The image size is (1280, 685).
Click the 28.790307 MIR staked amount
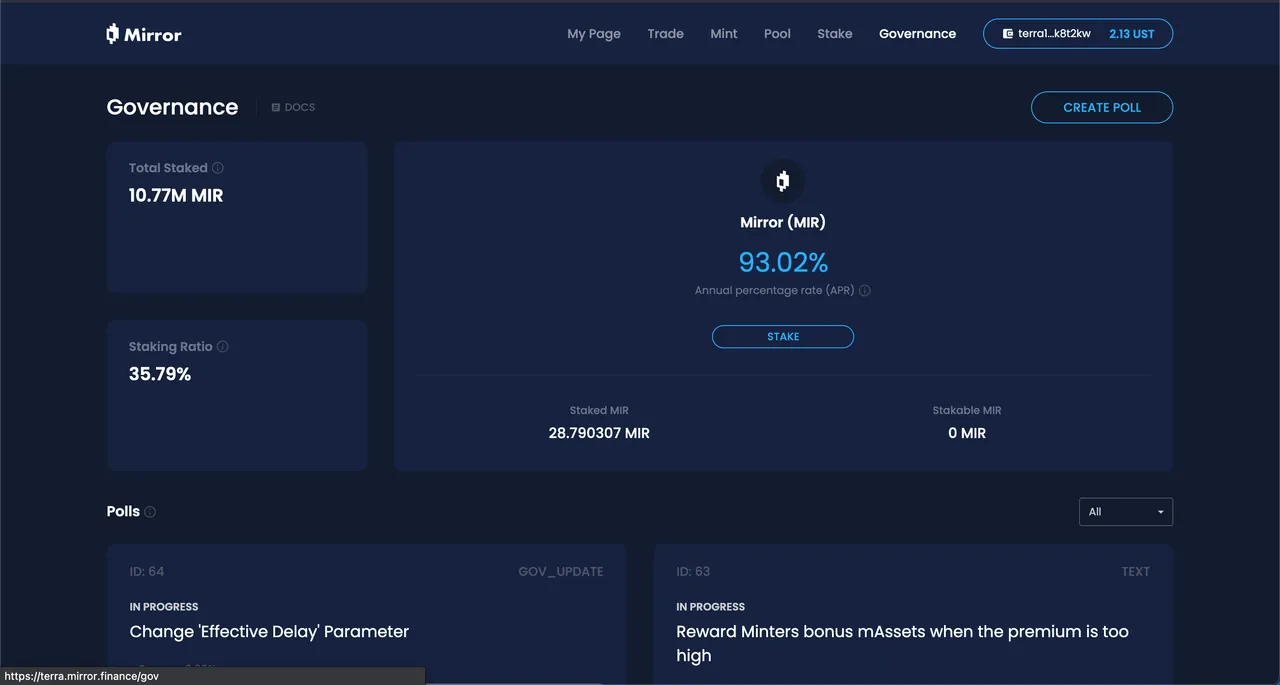click(599, 433)
